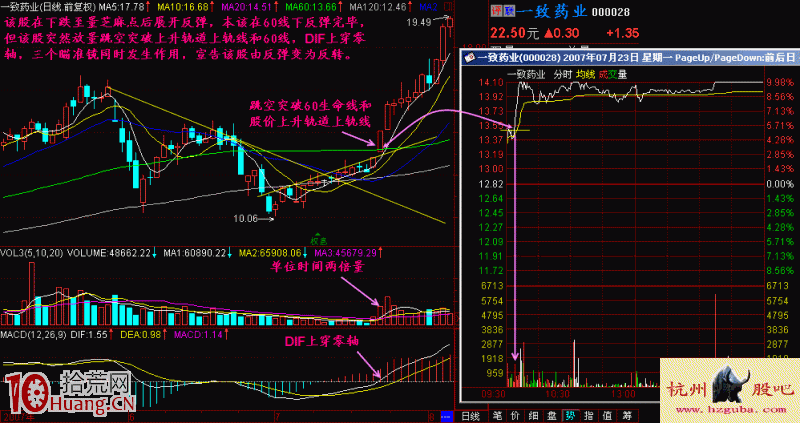The image size is (800, 423).
Task: Click the DIF:1.55 reading
Action: 89,335
